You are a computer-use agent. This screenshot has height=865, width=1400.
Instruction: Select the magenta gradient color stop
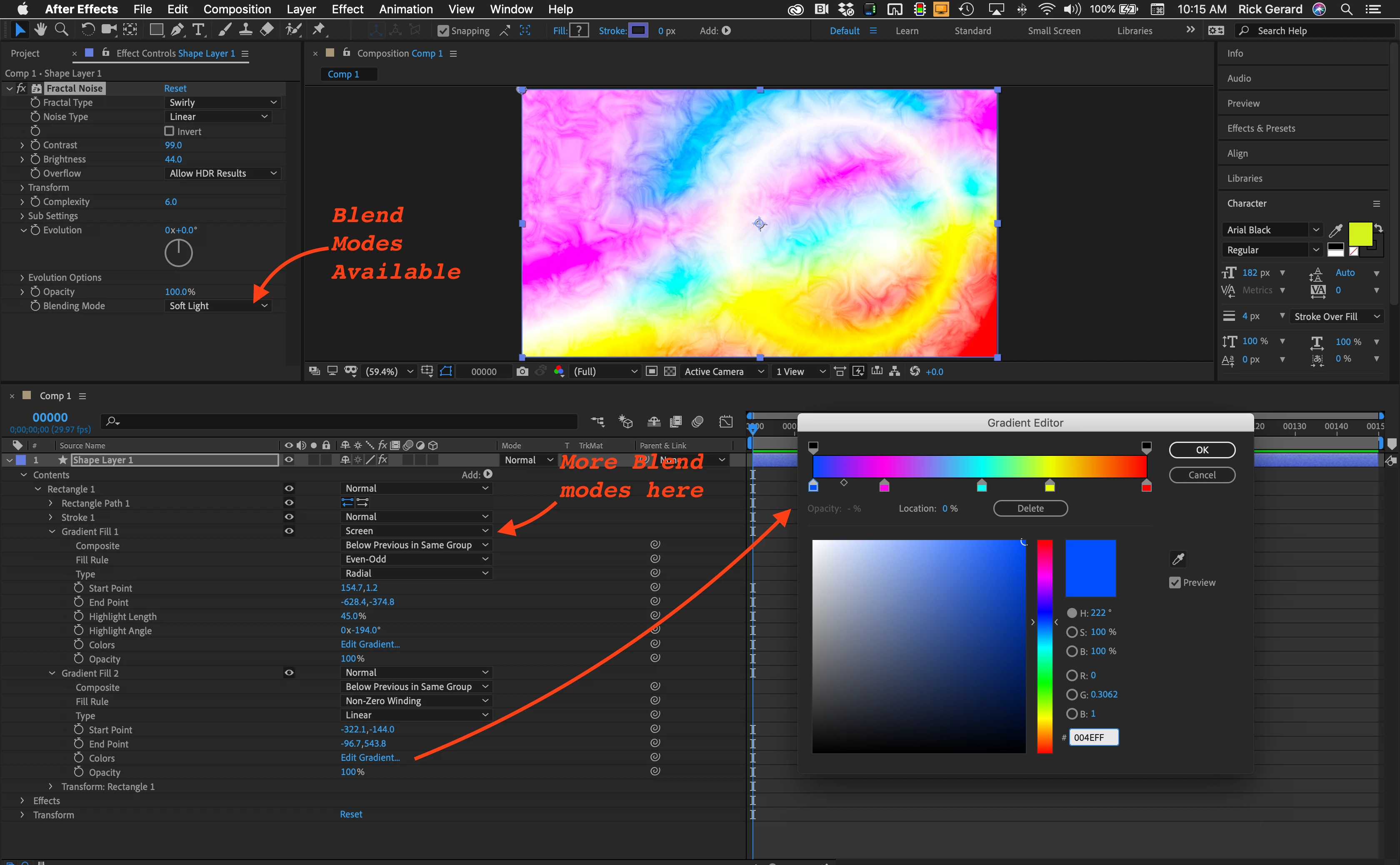pyautogui.click(x=884, y=487)
